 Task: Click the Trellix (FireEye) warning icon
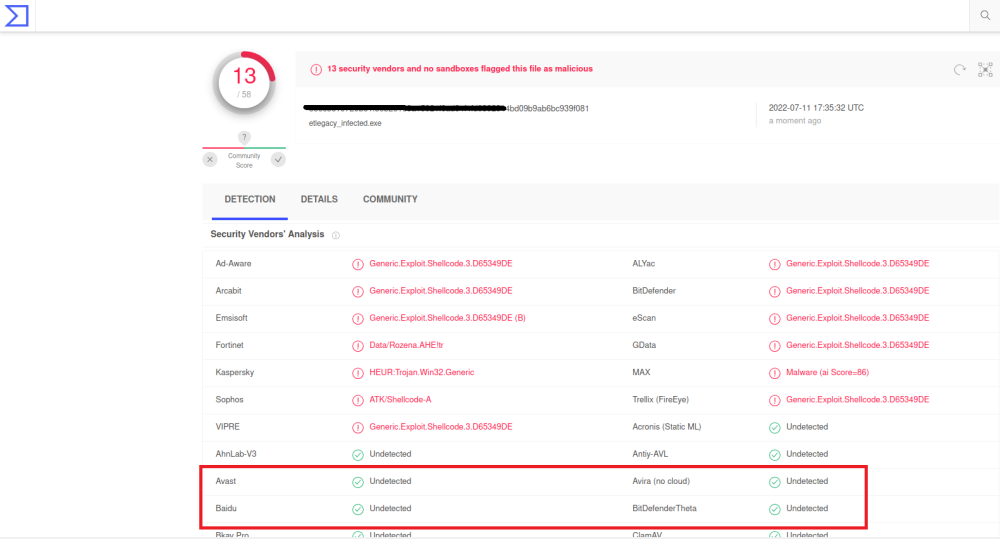[774, 401]
